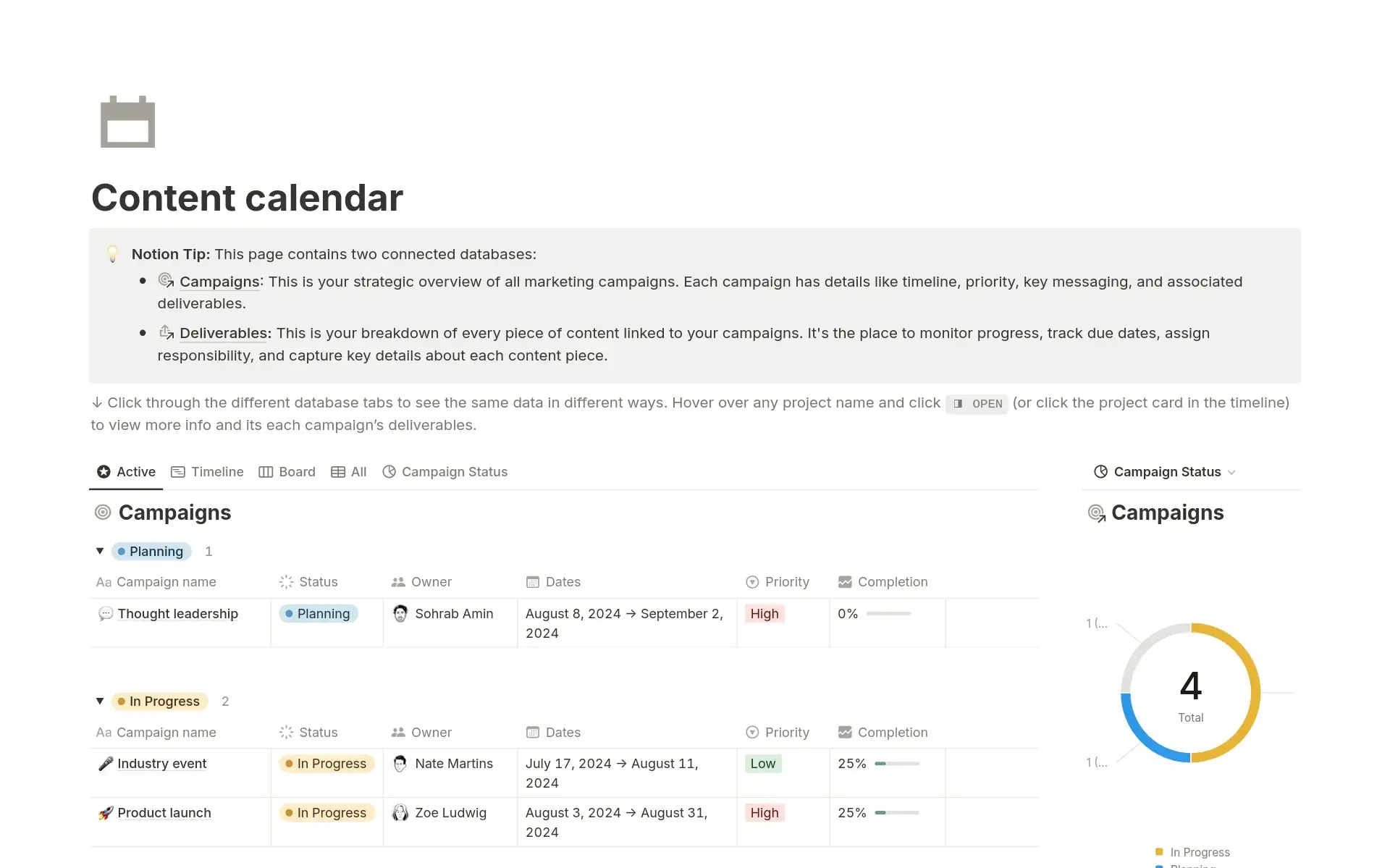Collapse the Planning group
This screenshot has width=1390, height=868.
99,551
